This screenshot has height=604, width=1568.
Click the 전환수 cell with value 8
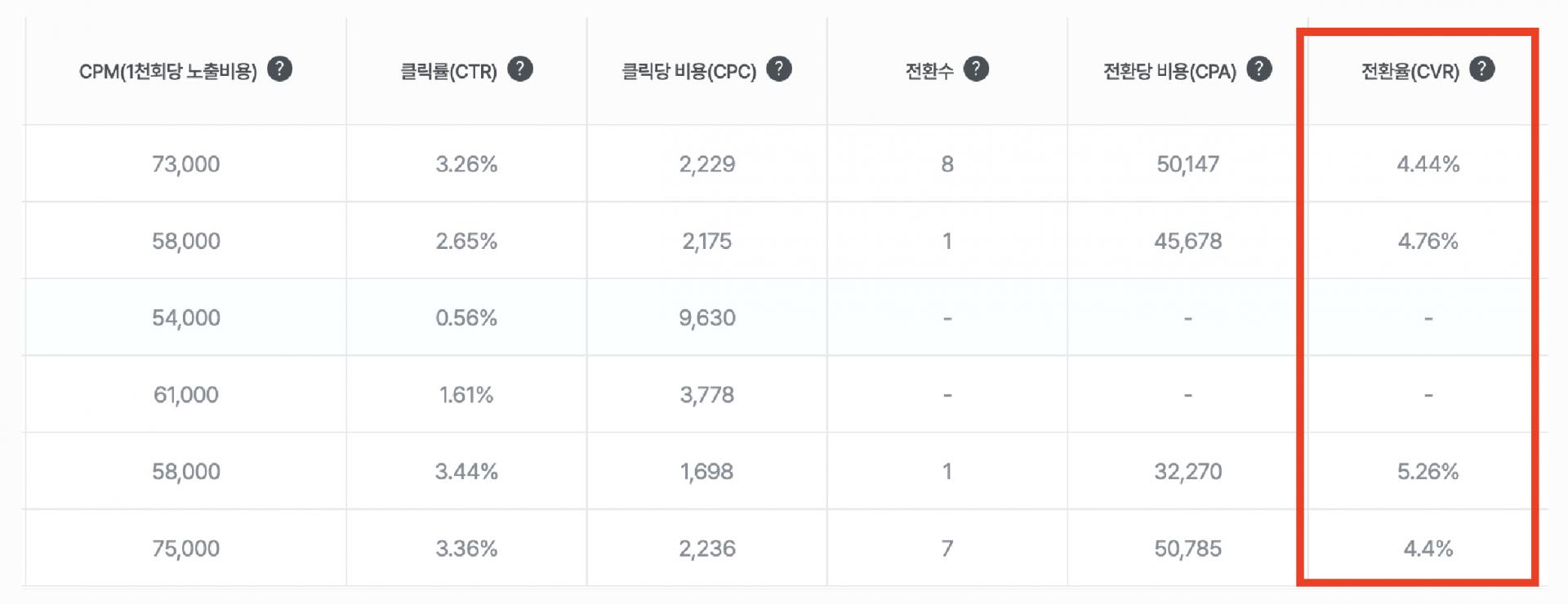coord(947,164)
